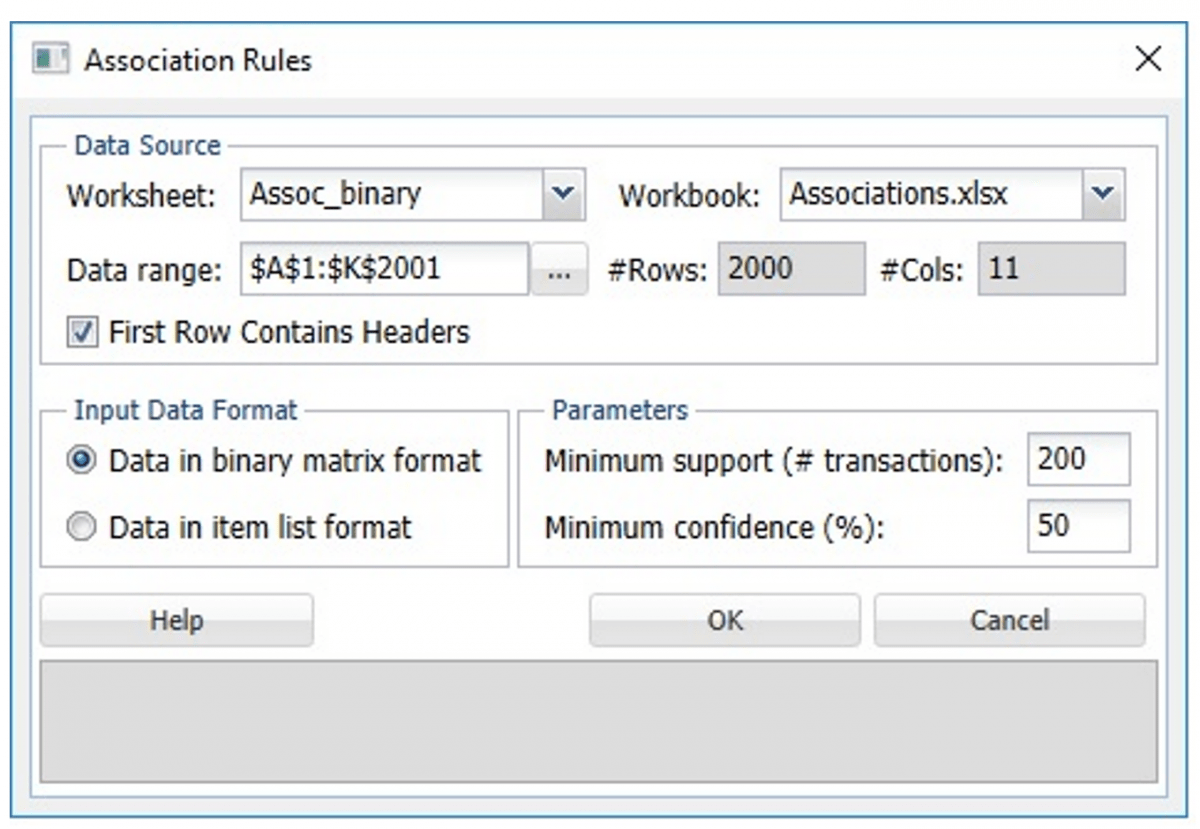The height and width of the screenshot is (829, 1200).
Task: Click the Assoc_binary worksheet combo box
Action: click(x=390, y=194)
